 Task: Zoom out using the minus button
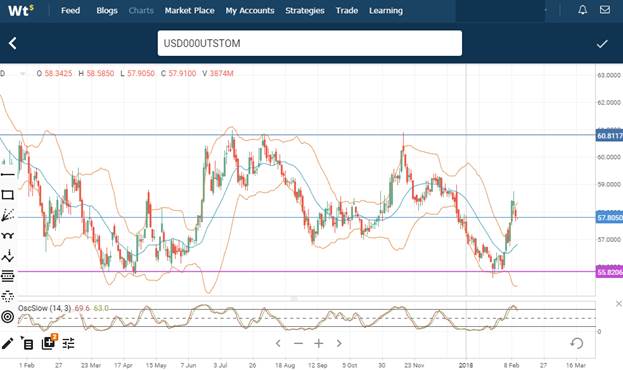(298, 343)
